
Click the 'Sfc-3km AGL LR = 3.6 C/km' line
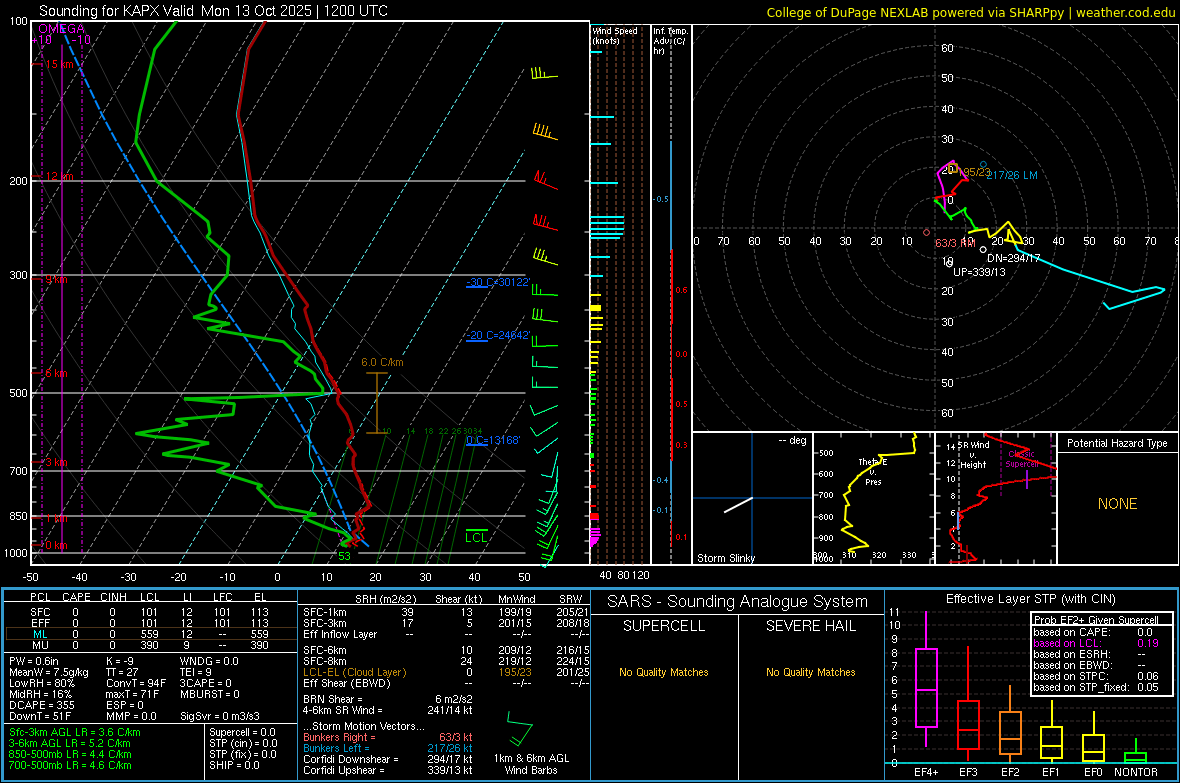[x=75, y=732]
